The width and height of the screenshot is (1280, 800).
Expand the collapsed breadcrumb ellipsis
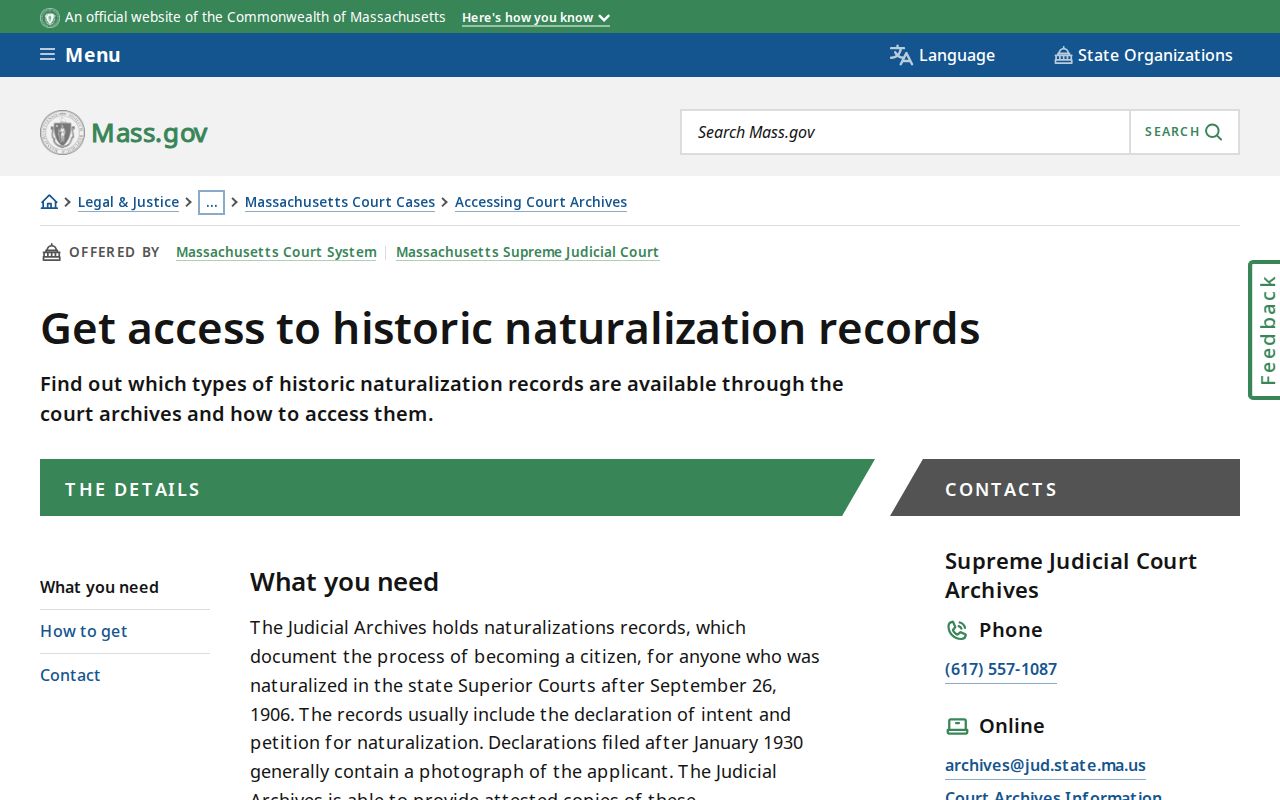point(211,202)
